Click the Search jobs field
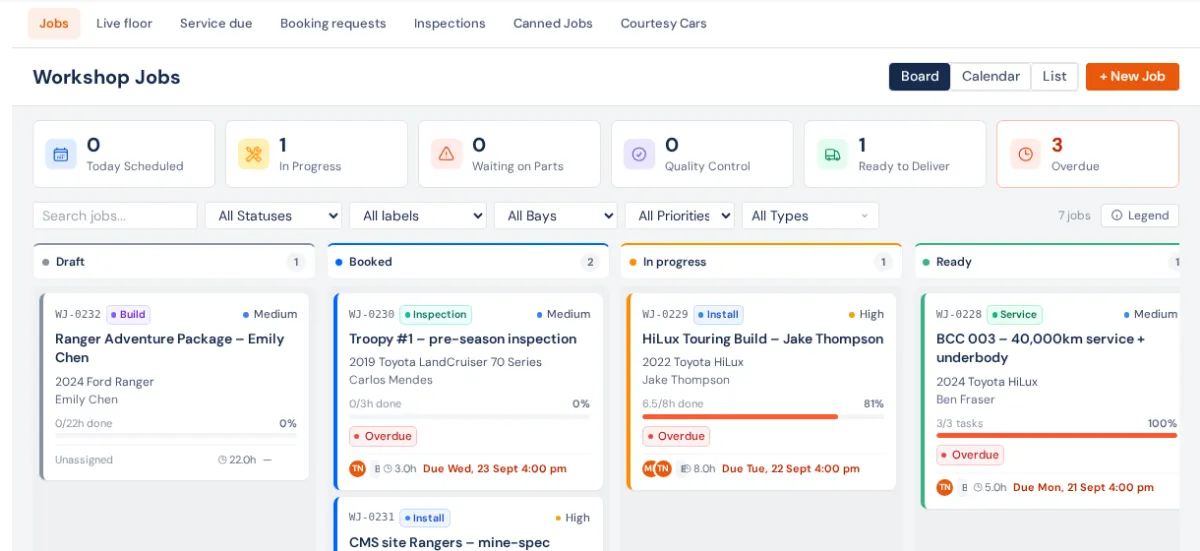This screenshot has width=1200, height=551. (x=115, y=215)
